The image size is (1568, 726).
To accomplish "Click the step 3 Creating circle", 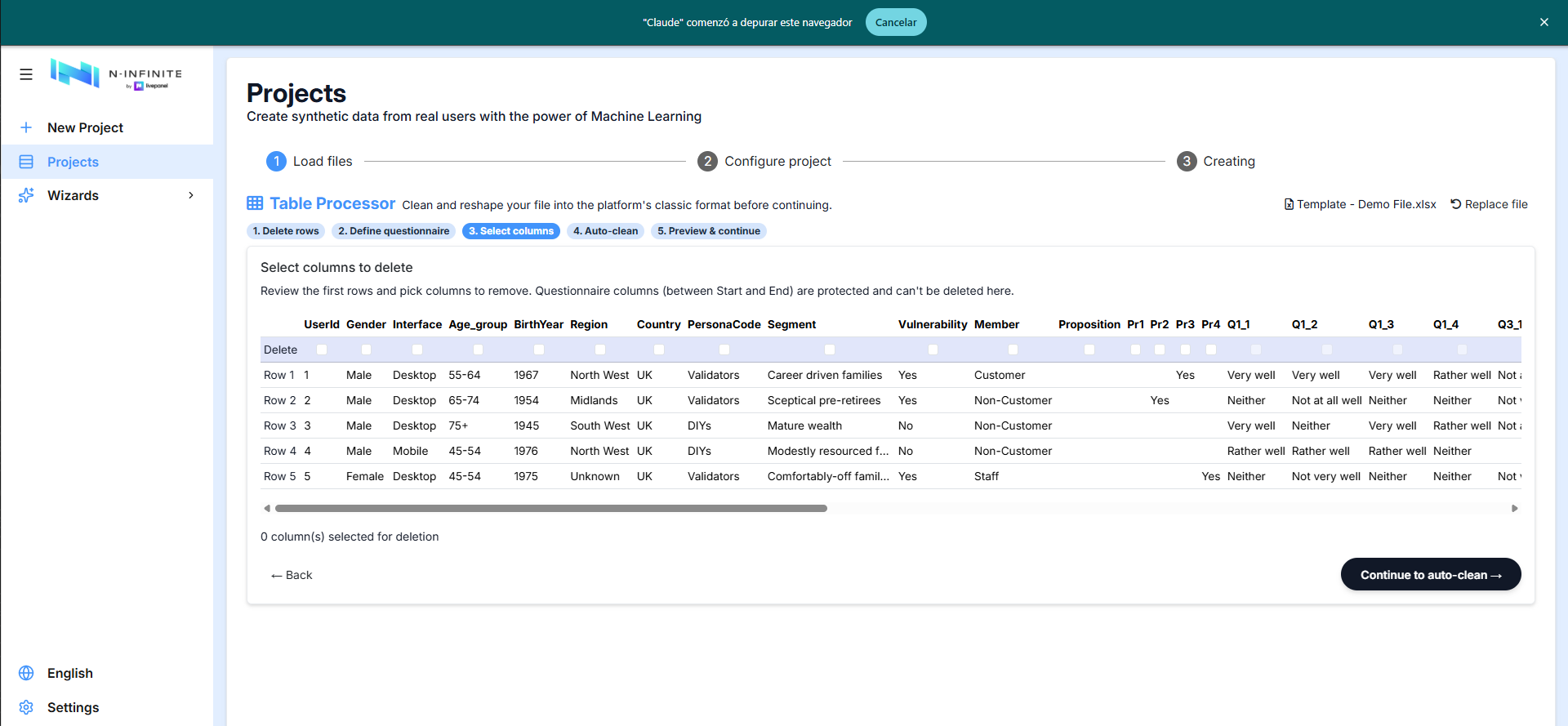I will click(x=1187, y=161).
